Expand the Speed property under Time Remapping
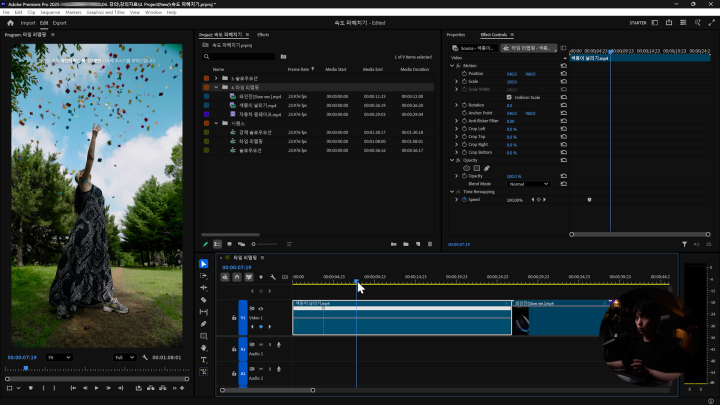 pyautogui.click(x=458, y=199)
